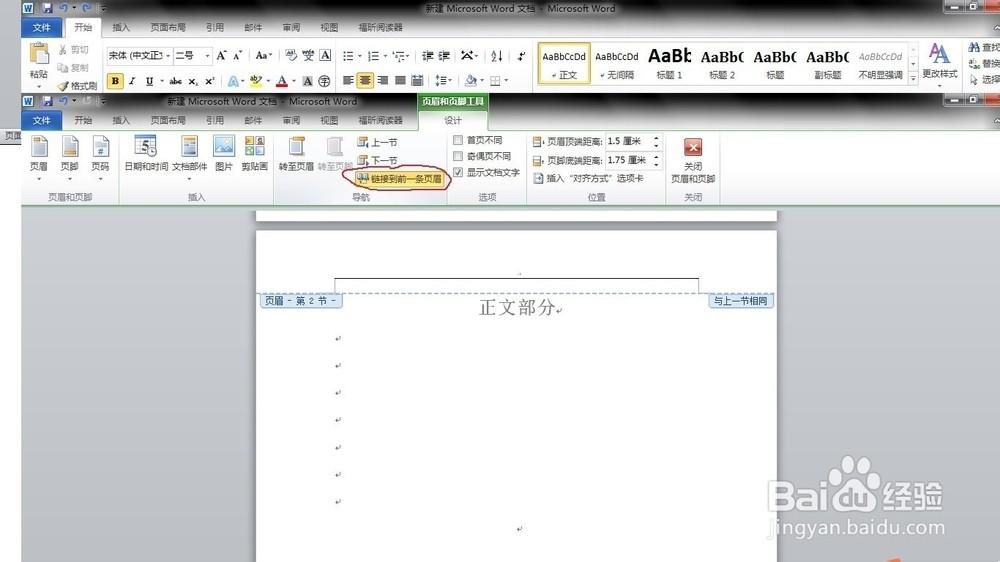
Task: Apply the 标题 1 heading style
Action: point(669,62)
